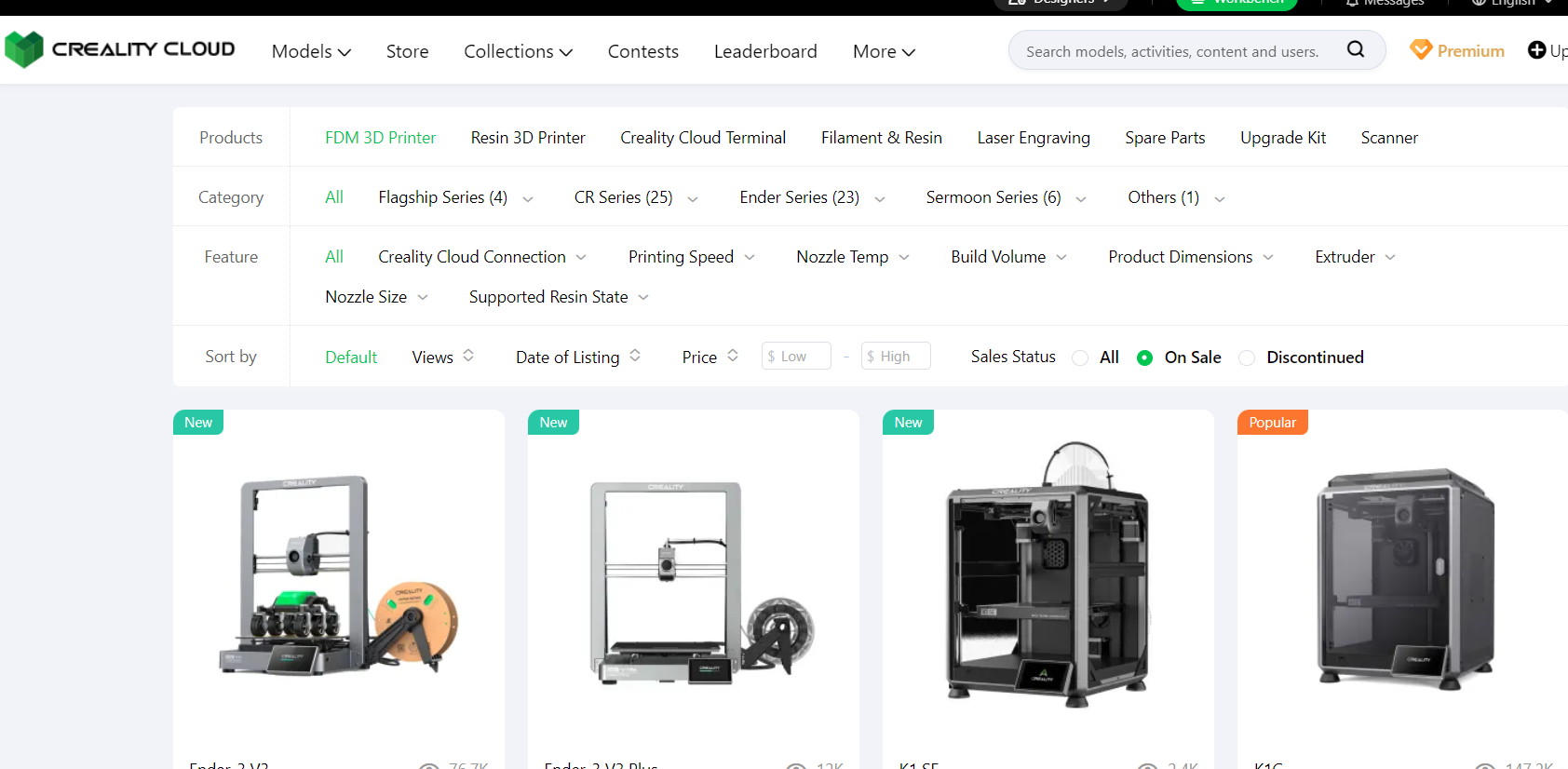Click the Creality Cloud logo
The image size is (1568, 769).
click(119, 49)
